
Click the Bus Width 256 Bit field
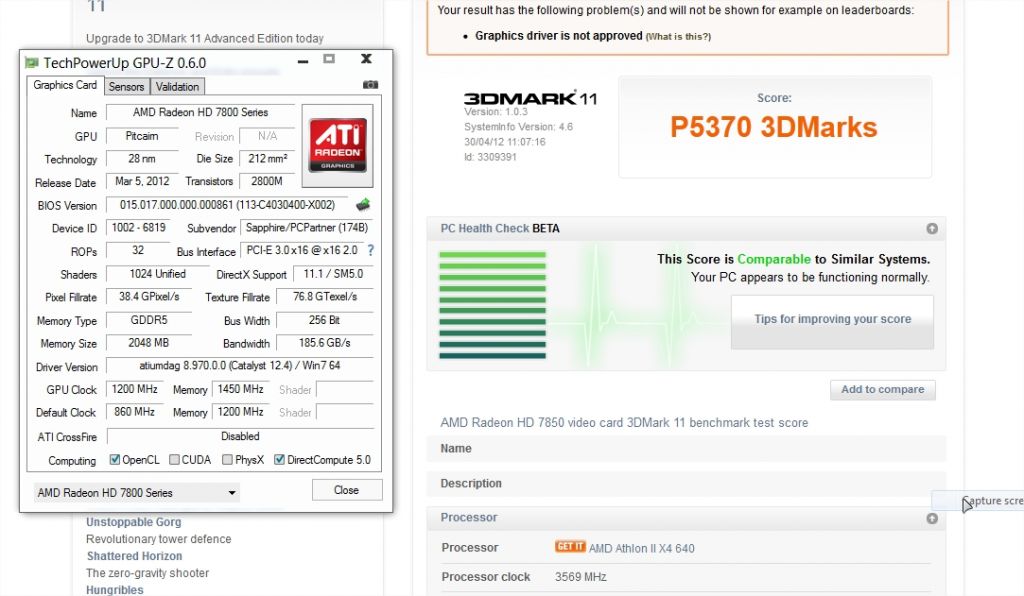pyautogui.click(x=325, y=320)
